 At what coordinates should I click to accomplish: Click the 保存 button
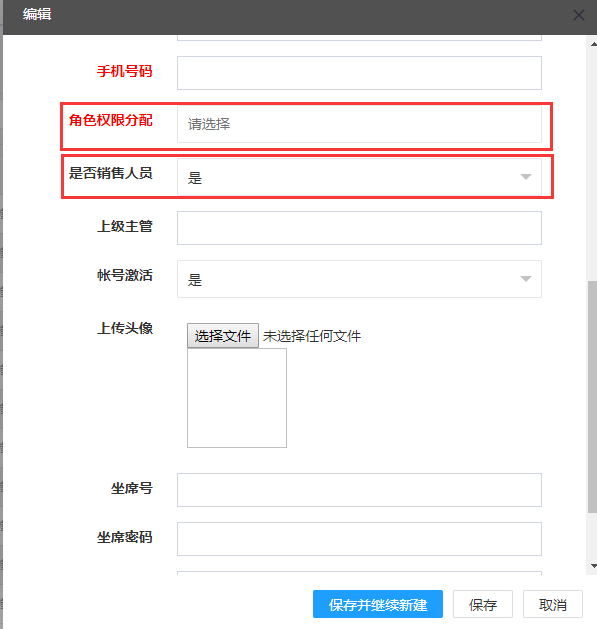coord(483,604)
